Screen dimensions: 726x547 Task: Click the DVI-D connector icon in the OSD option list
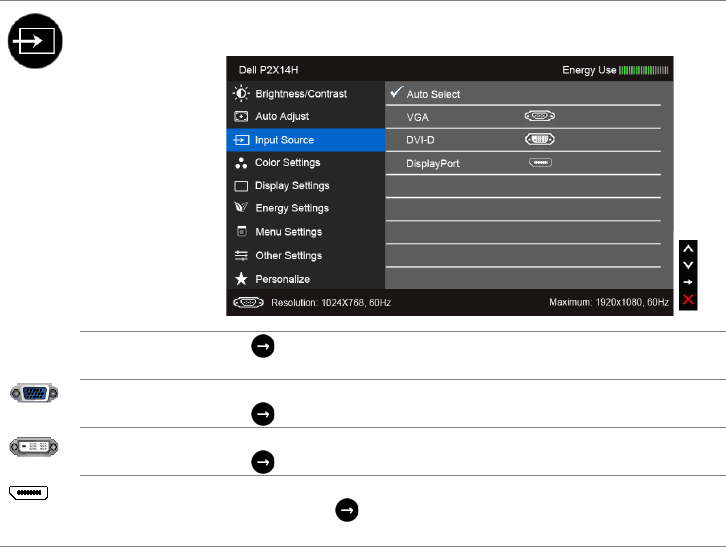coord(539,139)
